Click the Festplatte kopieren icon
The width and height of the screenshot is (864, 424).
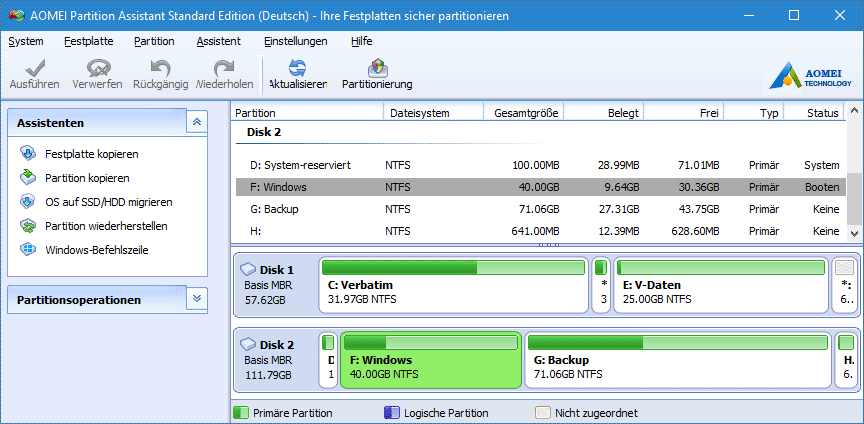(28, 154)
